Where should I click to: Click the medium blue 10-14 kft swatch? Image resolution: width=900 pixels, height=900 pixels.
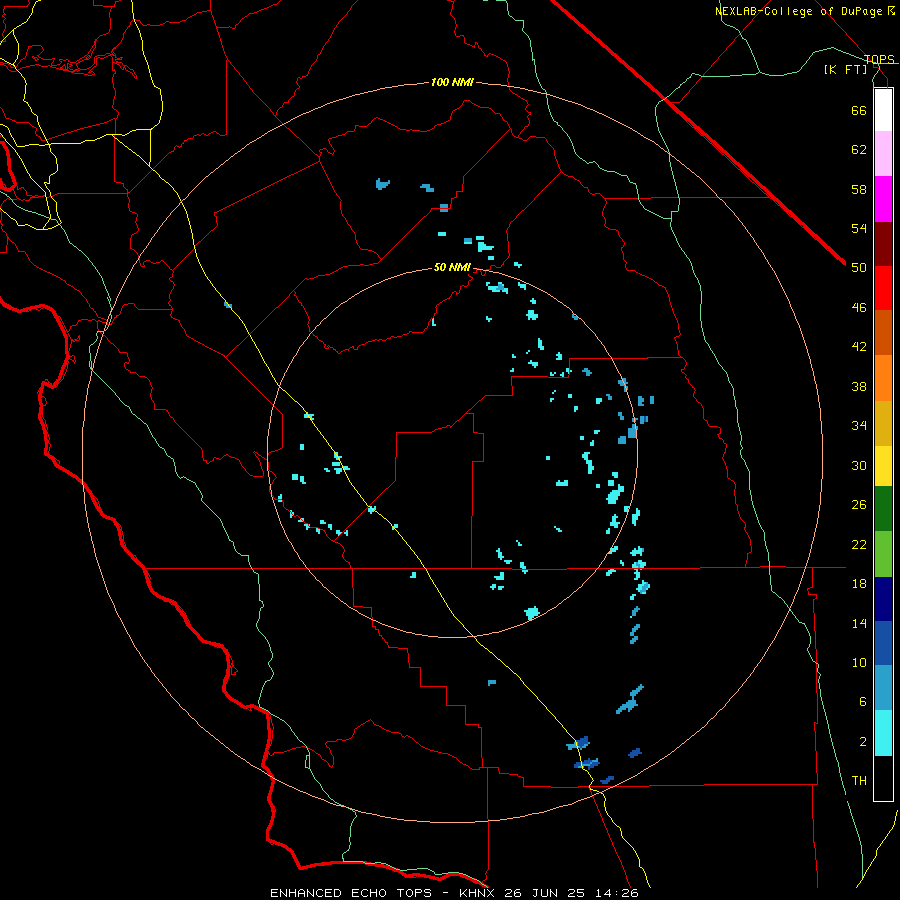coord(883,643)
